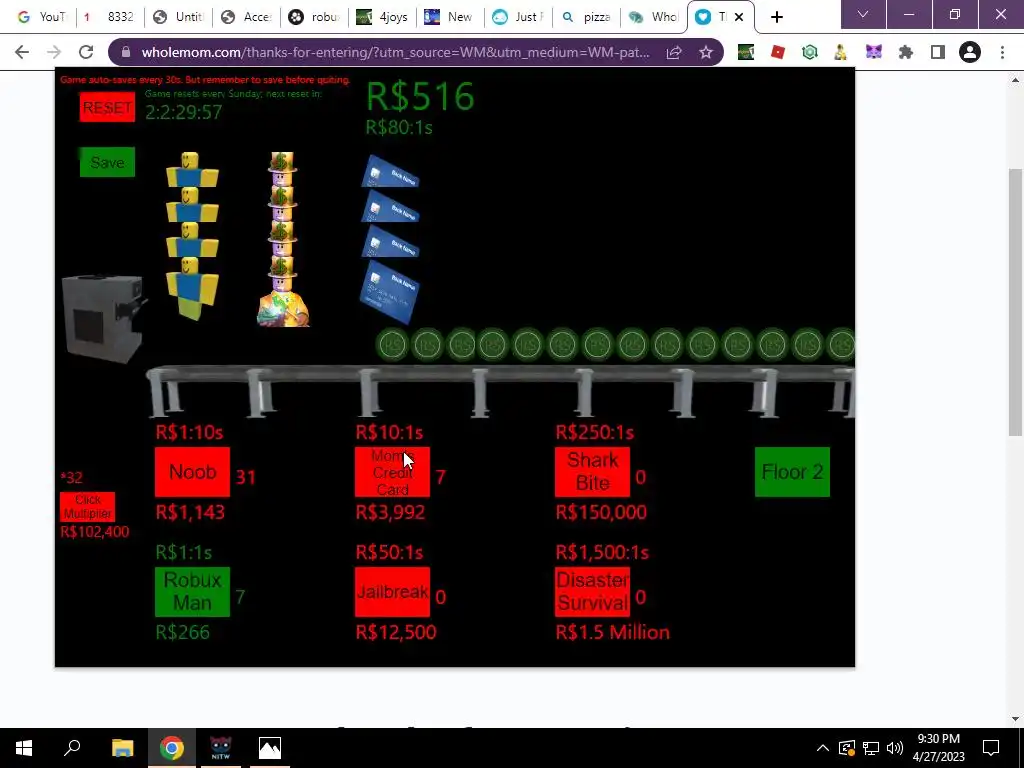Open the MetaMask fox extension
This screenshot has width=1024, height=768.
pyautogui.click(x=874, y=52)
